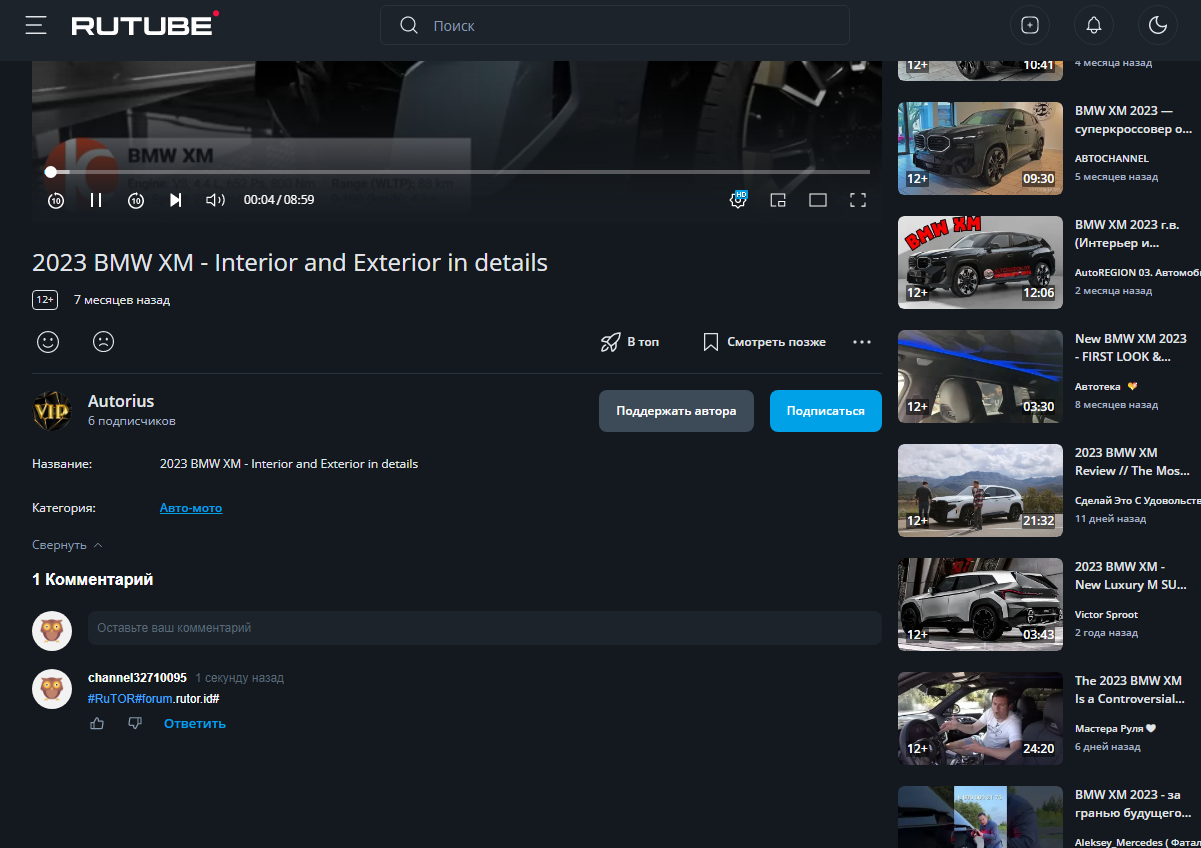Open the upload video icon
Screen dimensions: 1201x848
click(1030, 25)
